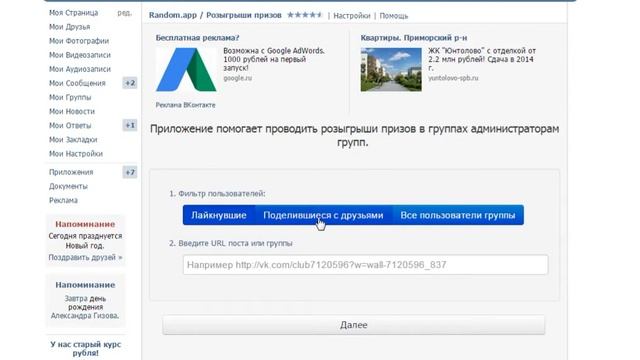Open Мои Друзья
Screen dimensions: 640x360
pos(70,27)
